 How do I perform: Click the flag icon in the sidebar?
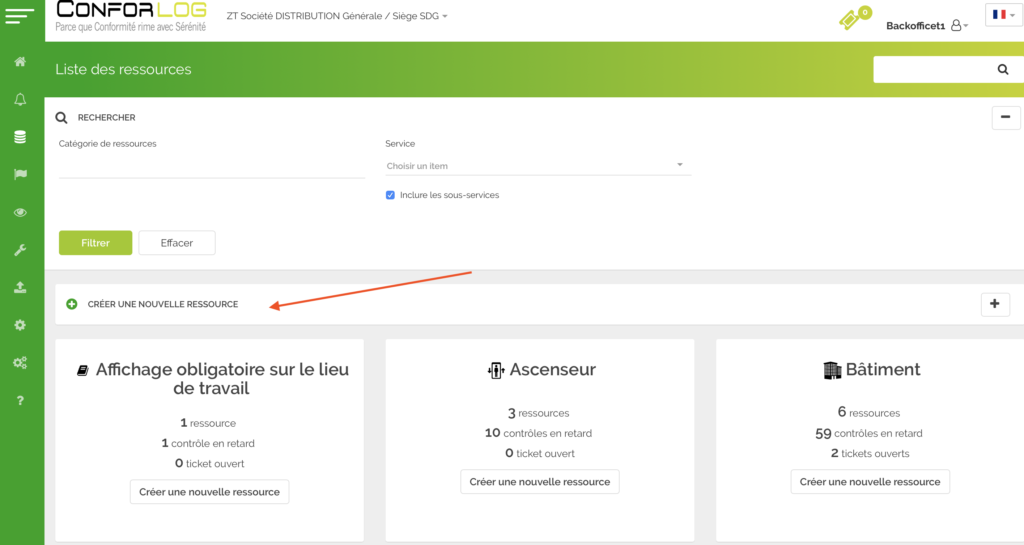tap(20, 174)
